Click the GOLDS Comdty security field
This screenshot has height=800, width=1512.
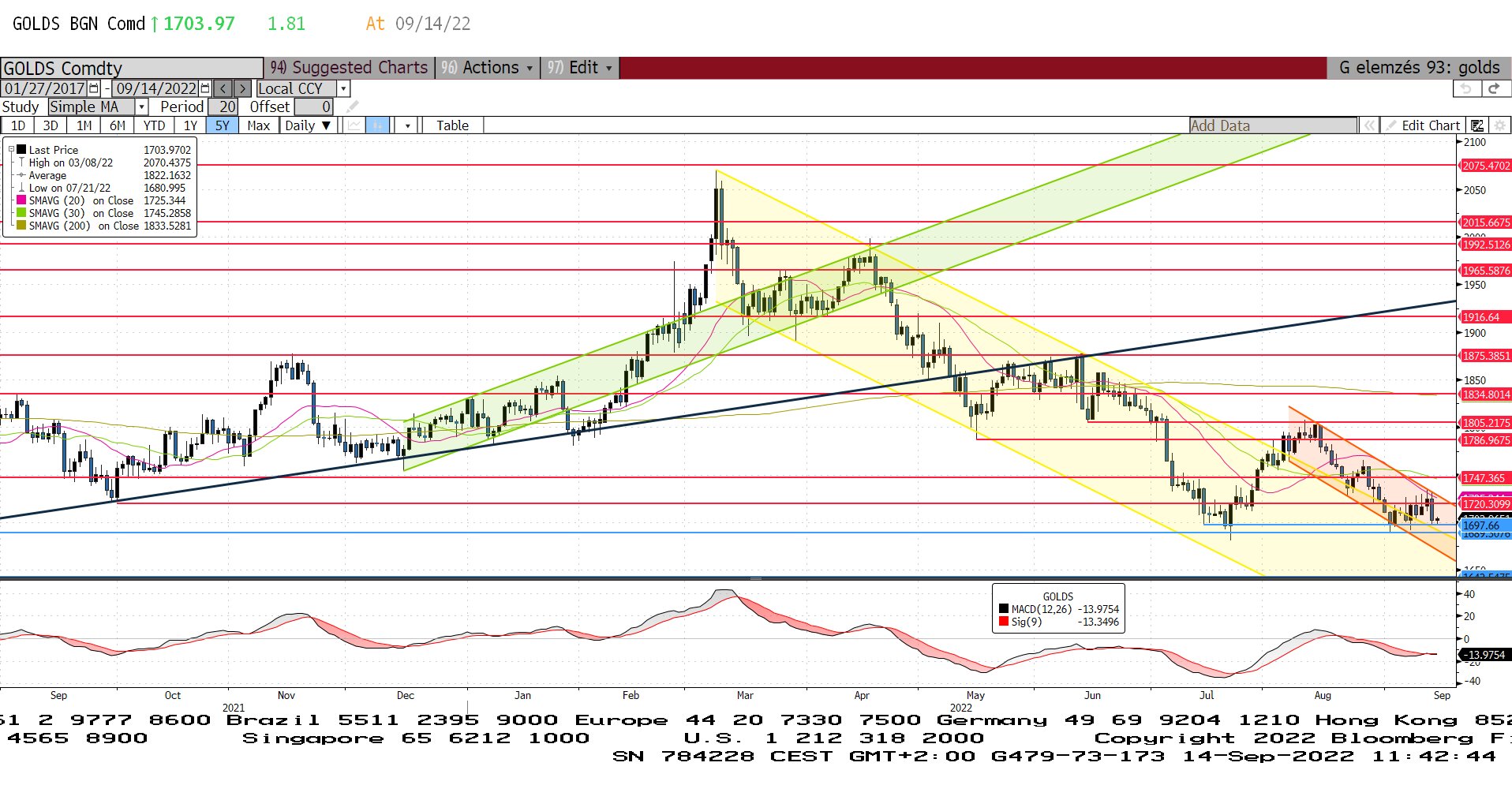click(132, 68)
